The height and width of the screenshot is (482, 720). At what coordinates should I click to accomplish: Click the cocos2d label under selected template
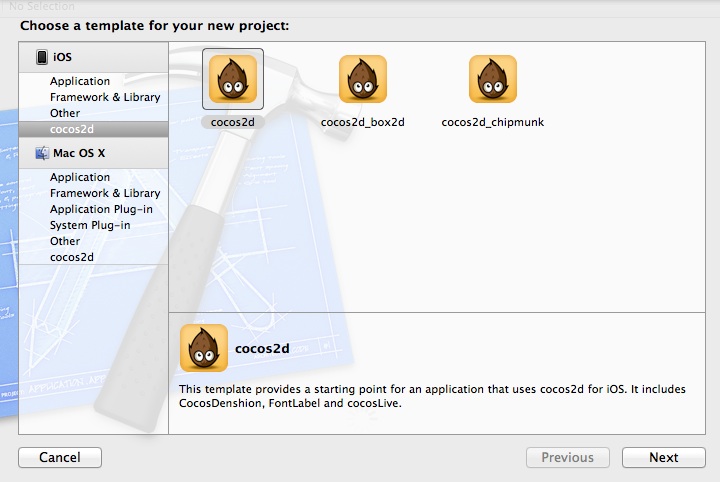[x=233, y=122]
